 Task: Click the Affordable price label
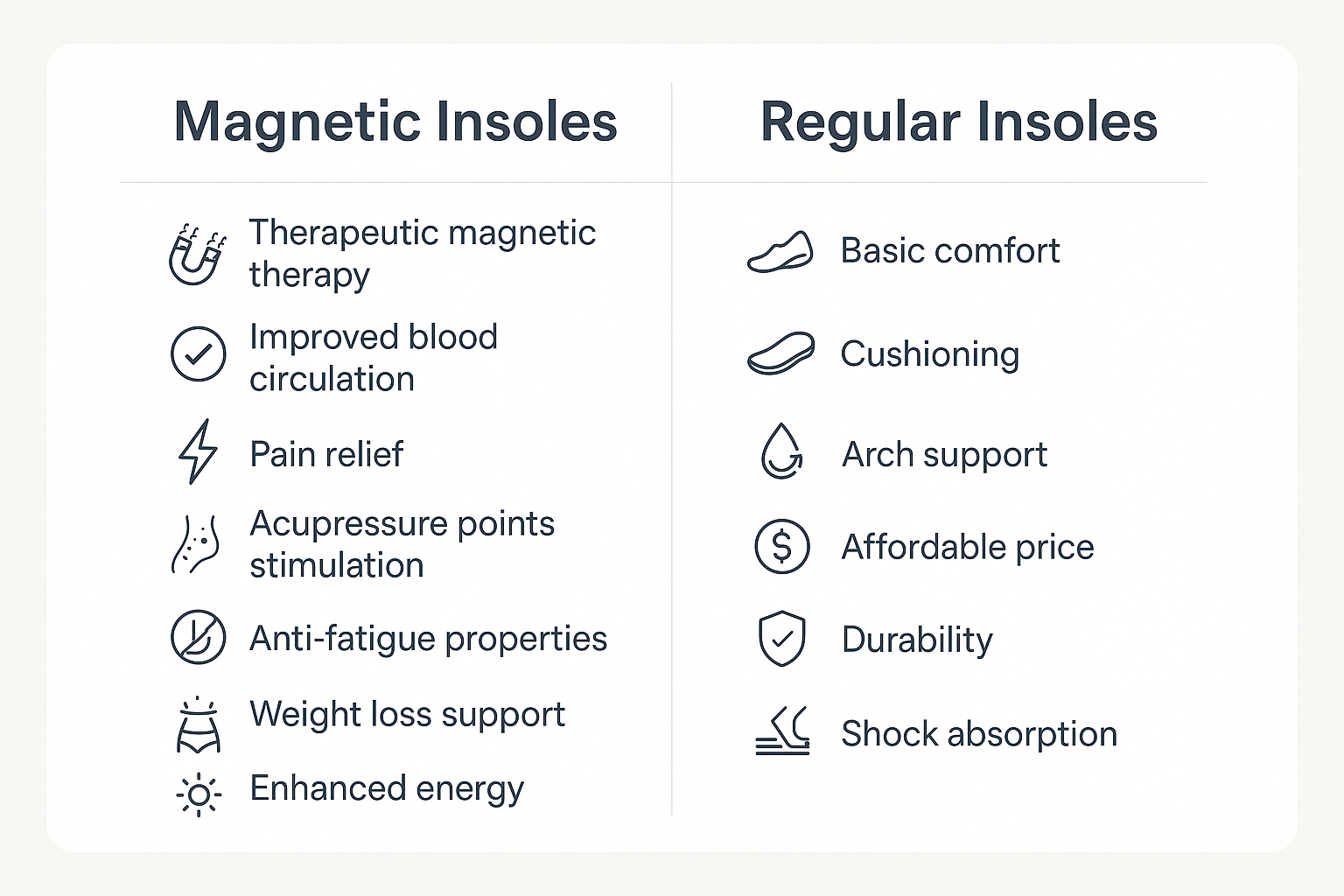tap(968, 547)
